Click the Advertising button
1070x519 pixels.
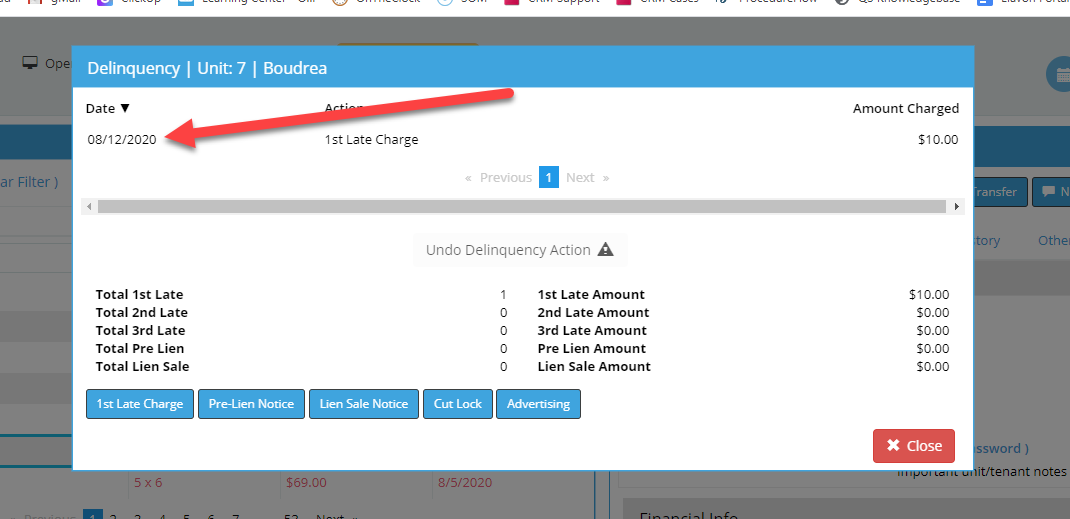(538, 404)
